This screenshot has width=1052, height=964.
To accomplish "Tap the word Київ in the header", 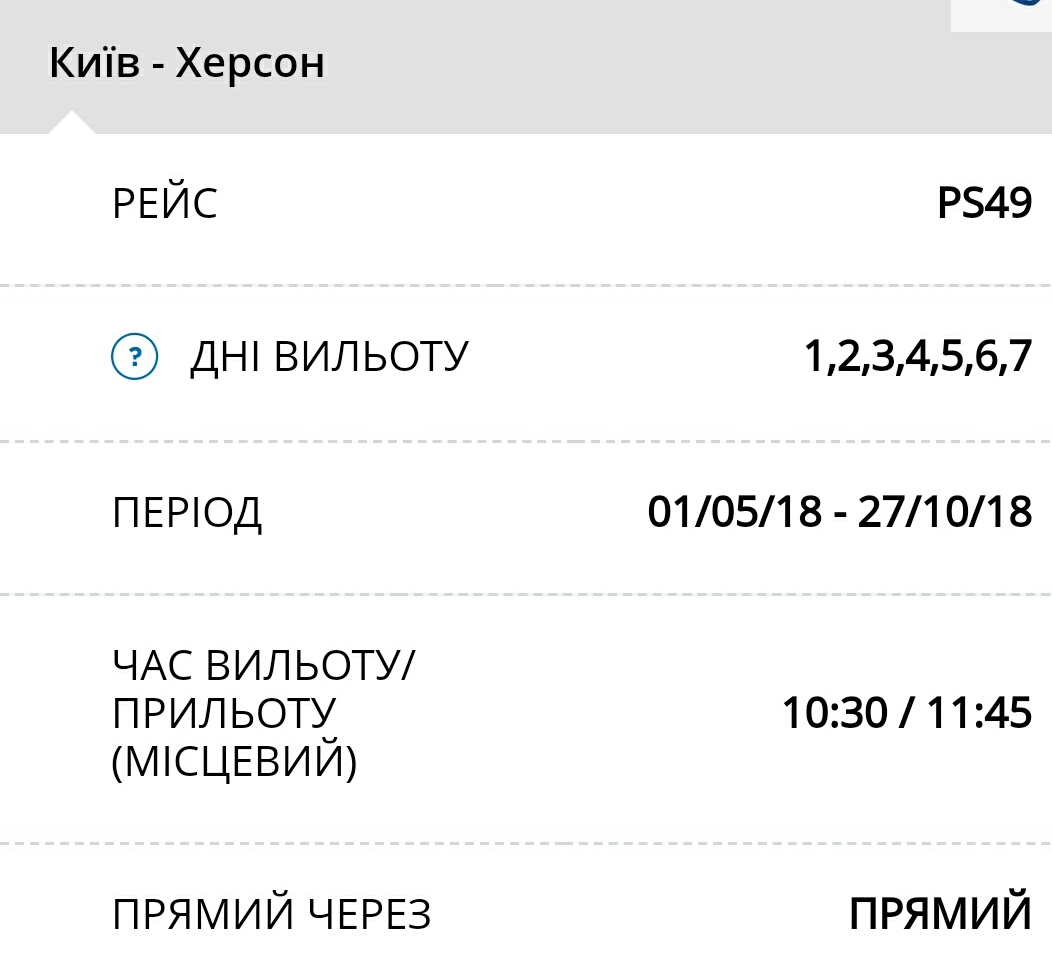I will click(92, 65).
